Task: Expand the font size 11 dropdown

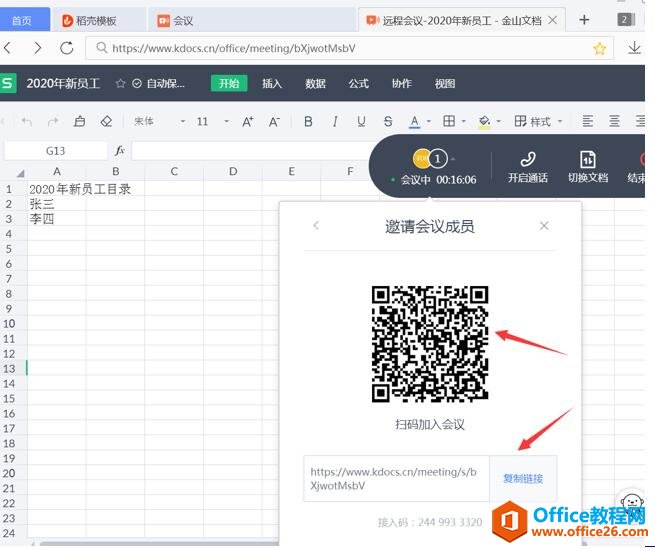Action: pyautogui.click(x=225, y=122)
